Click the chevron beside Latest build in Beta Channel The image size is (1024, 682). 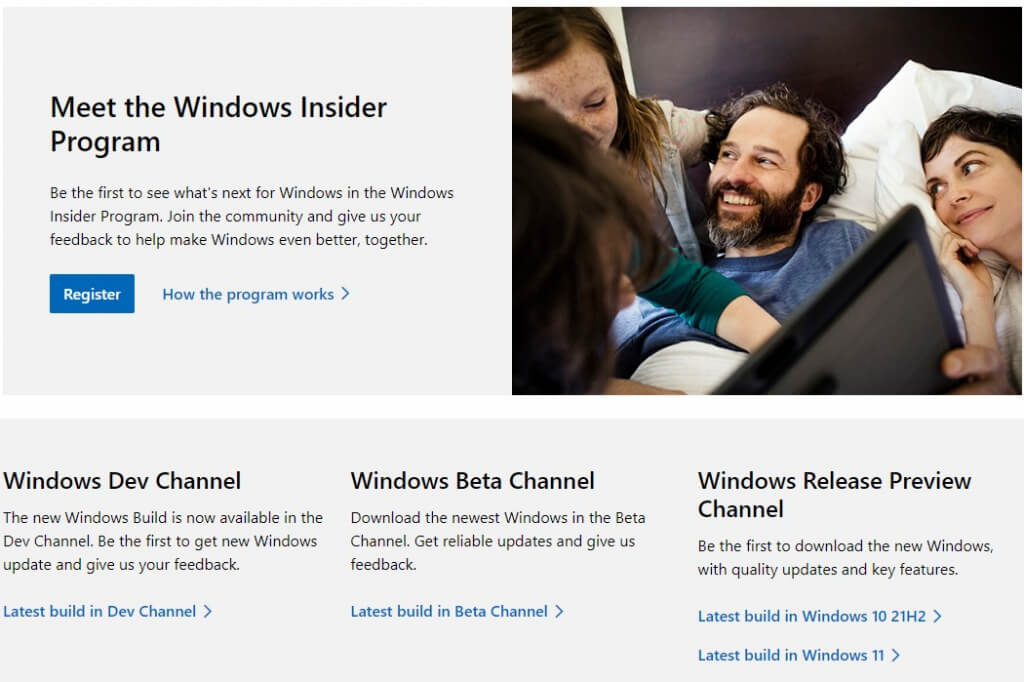pos(559,611)
